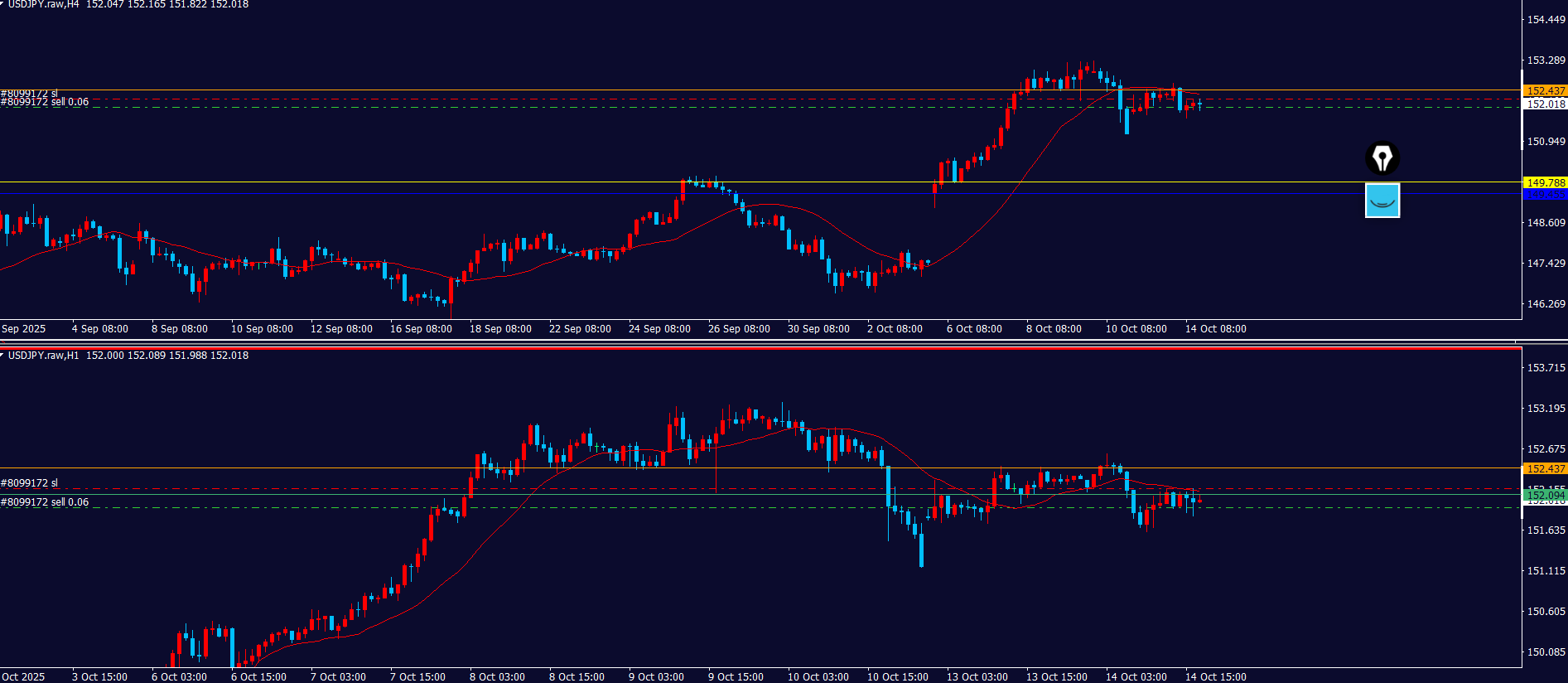The image size is (1568, 683).
Task: Click the '8 Oct 03:00' time label on H1 axis
Action: click(x=497, y=677)
